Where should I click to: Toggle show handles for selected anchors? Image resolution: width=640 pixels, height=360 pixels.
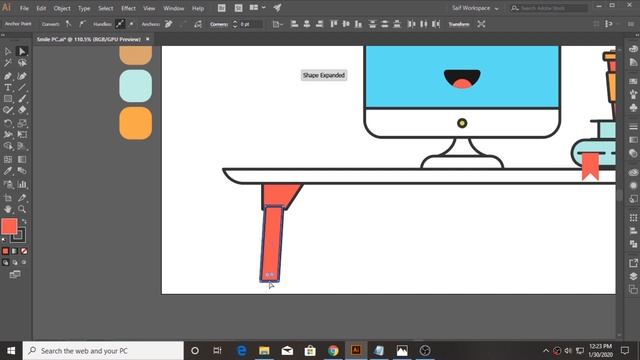(120, 24)
